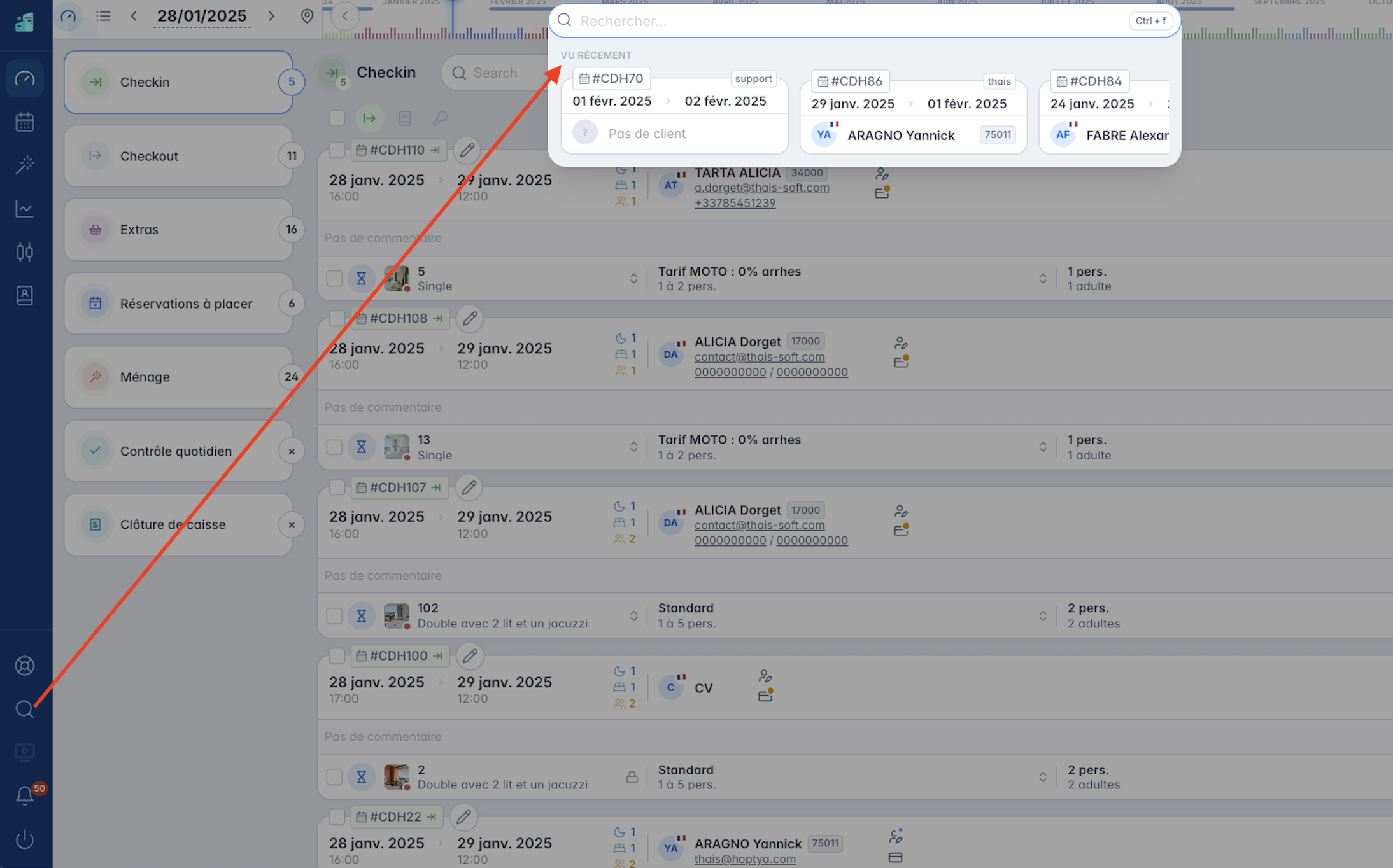Select the Extras menu card
The height and width of the screenshot is (868, 1393).
(178, 230)
